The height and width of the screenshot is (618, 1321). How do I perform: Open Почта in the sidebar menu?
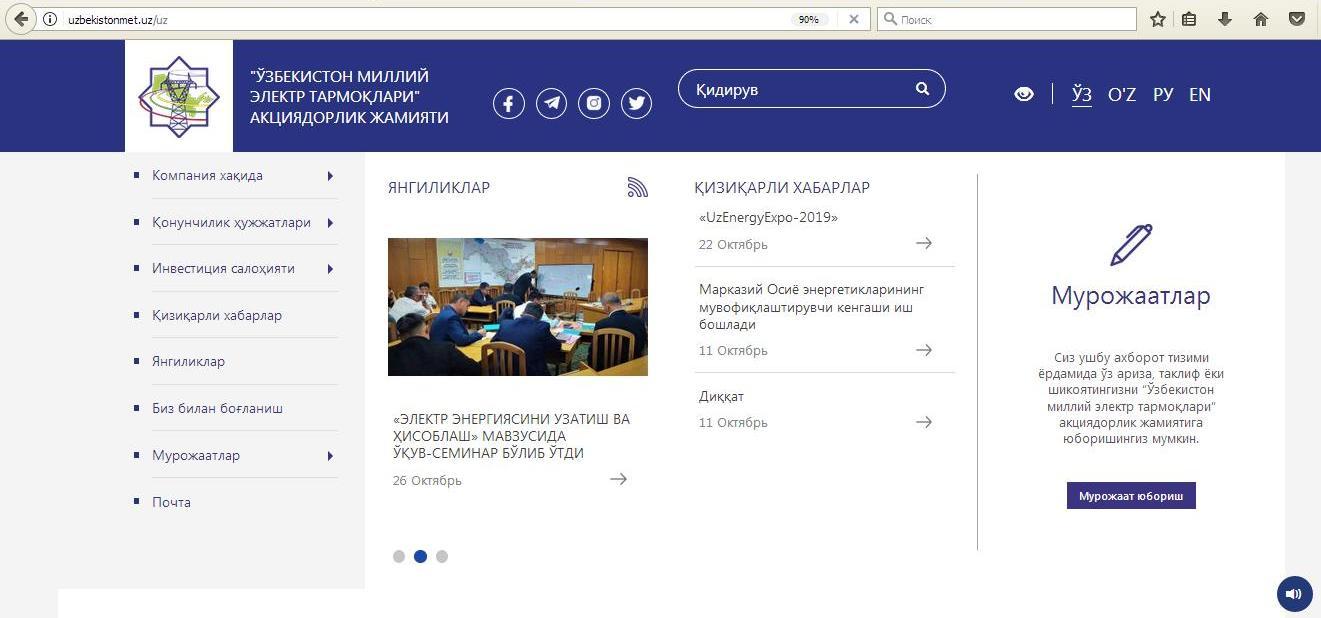tap(171, 502)
